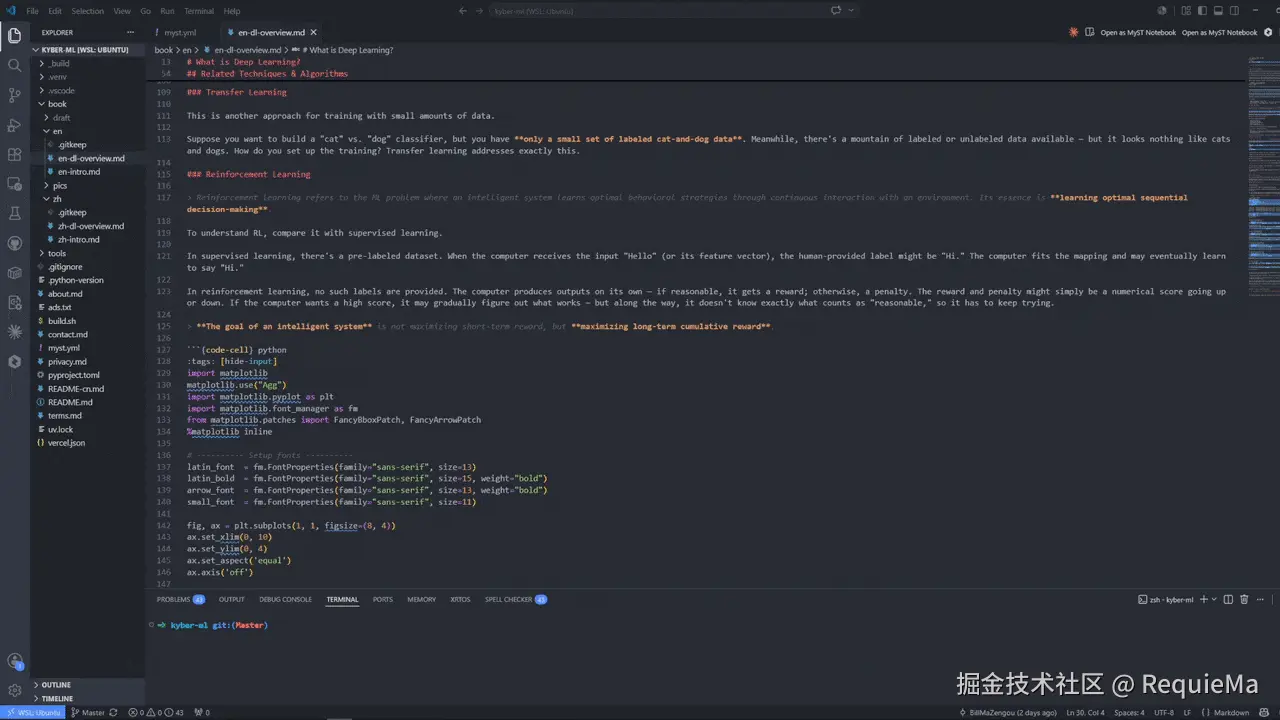
Task: Create a new terminal with plus icon
Action: [x=1203, y=600]
